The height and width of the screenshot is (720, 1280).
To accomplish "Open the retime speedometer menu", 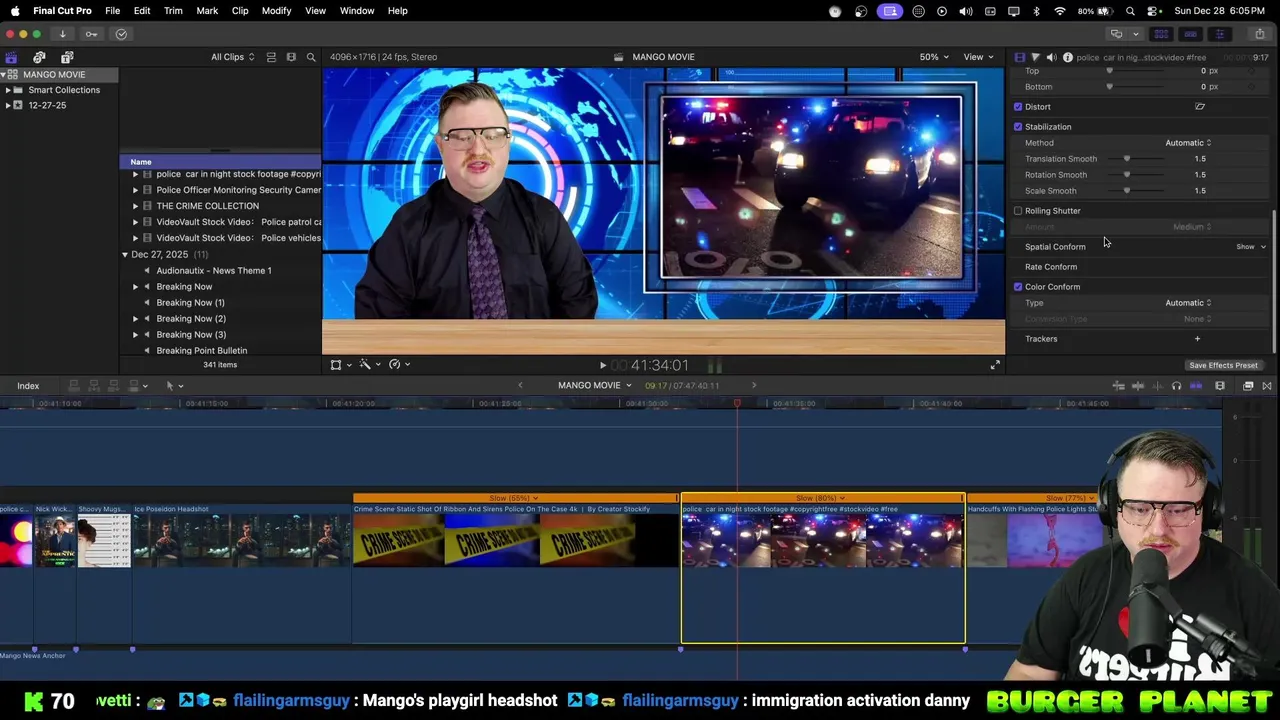I will coord(398,365).
